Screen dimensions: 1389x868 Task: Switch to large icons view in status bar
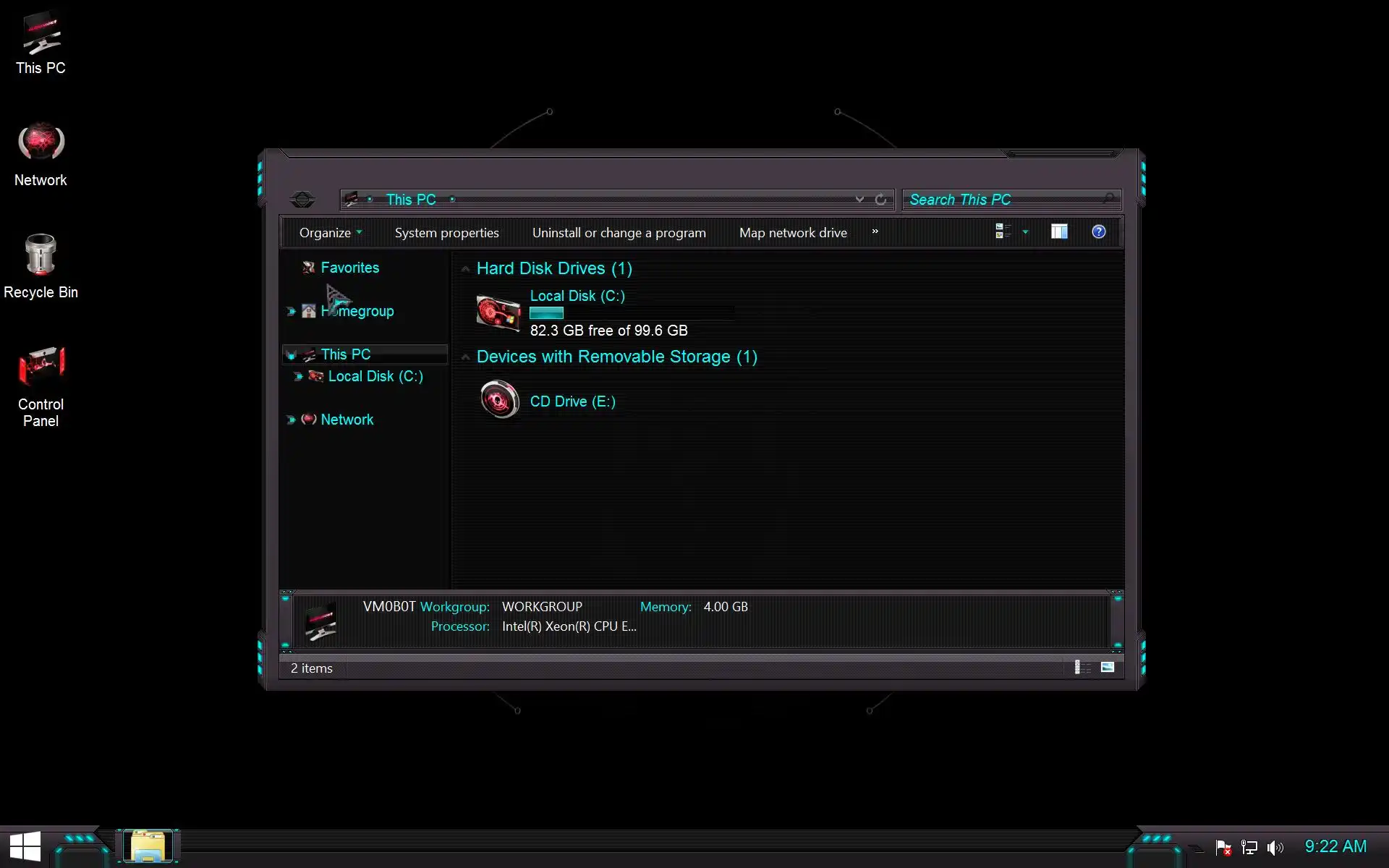pyautogui.click(x=1107, y=668)
